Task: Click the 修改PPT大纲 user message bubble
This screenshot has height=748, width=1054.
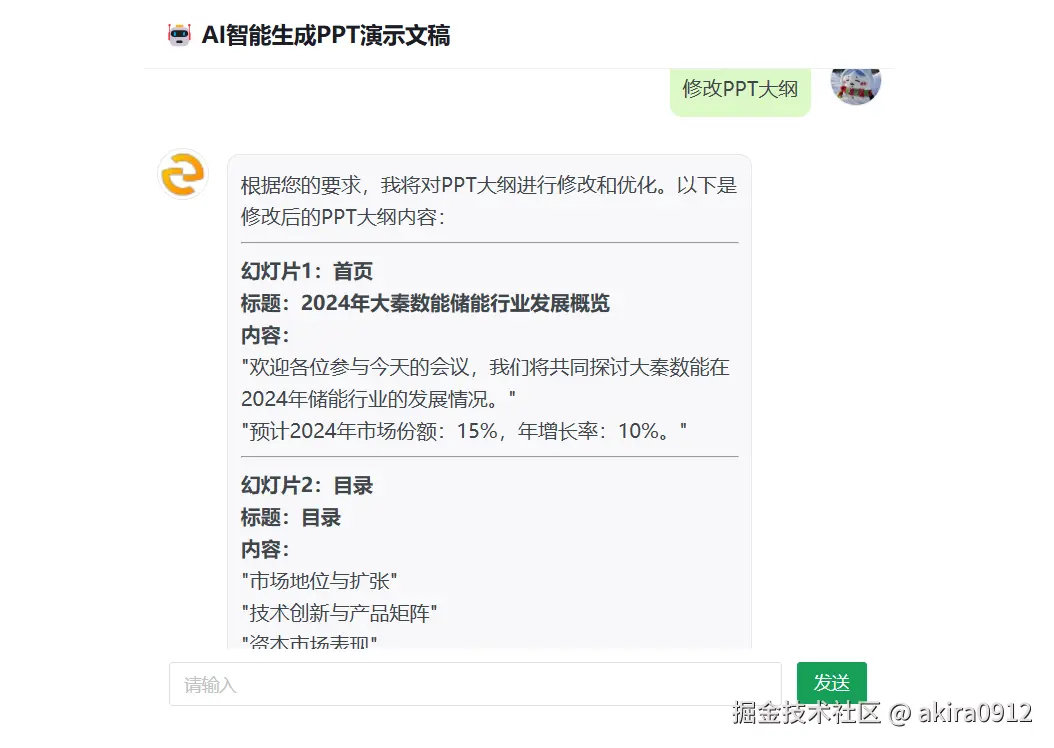Action: point(740,91)
